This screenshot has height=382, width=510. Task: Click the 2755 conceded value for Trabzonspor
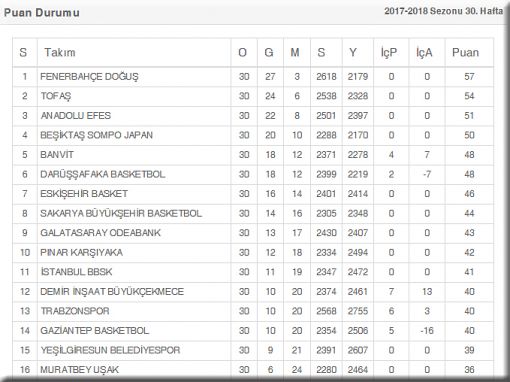coord(358,311)
